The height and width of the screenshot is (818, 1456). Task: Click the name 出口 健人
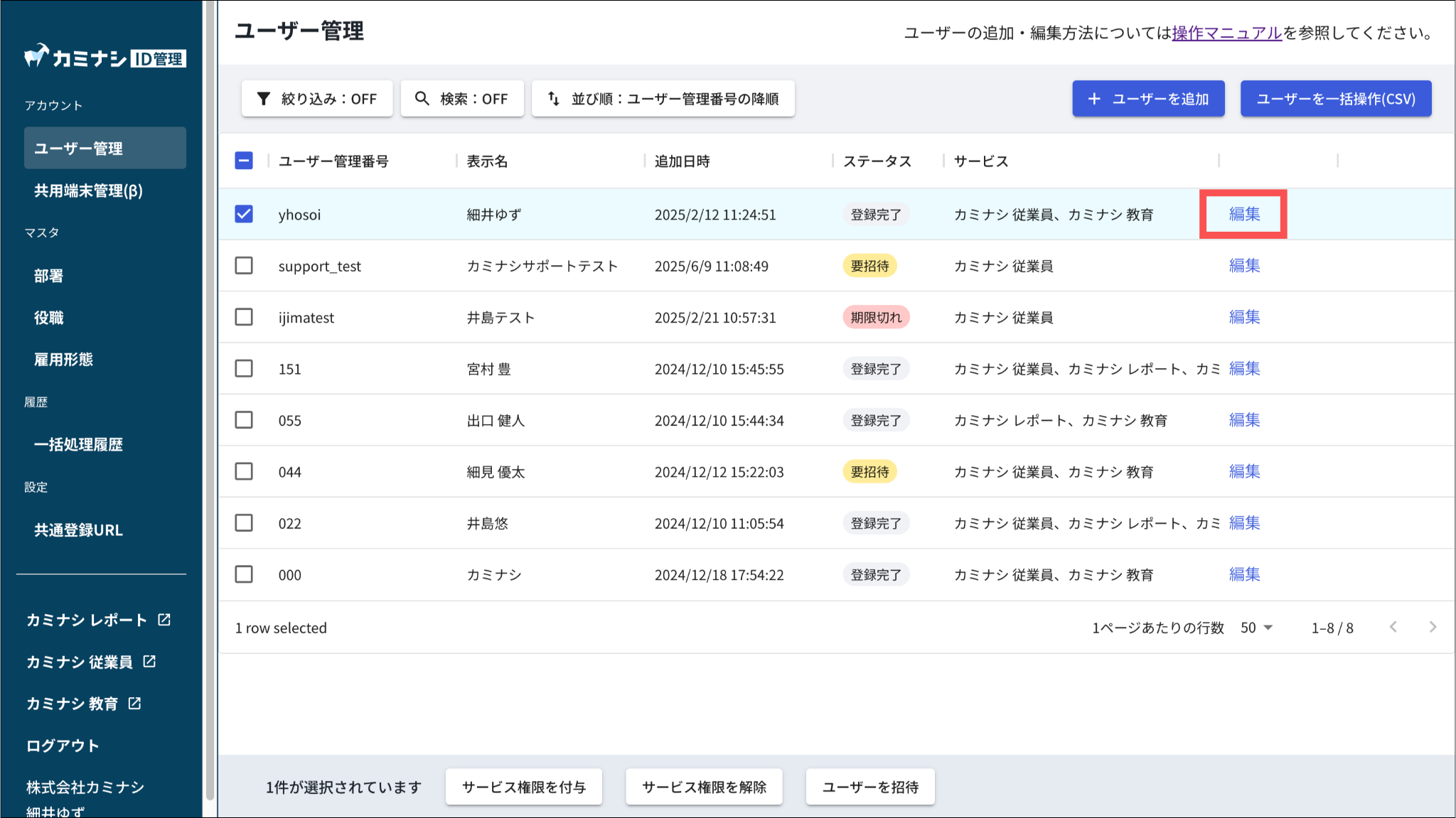(x=496, y=421)
